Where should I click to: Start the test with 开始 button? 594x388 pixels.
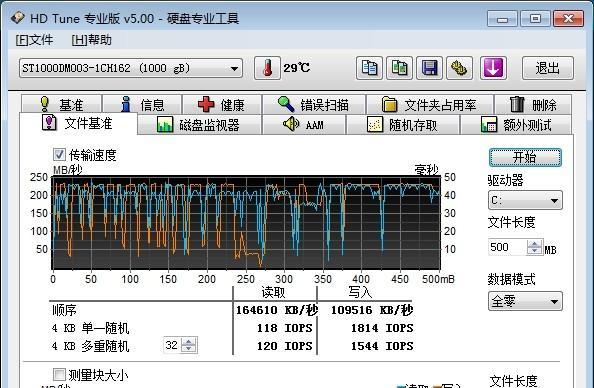(x=525, y=157)
